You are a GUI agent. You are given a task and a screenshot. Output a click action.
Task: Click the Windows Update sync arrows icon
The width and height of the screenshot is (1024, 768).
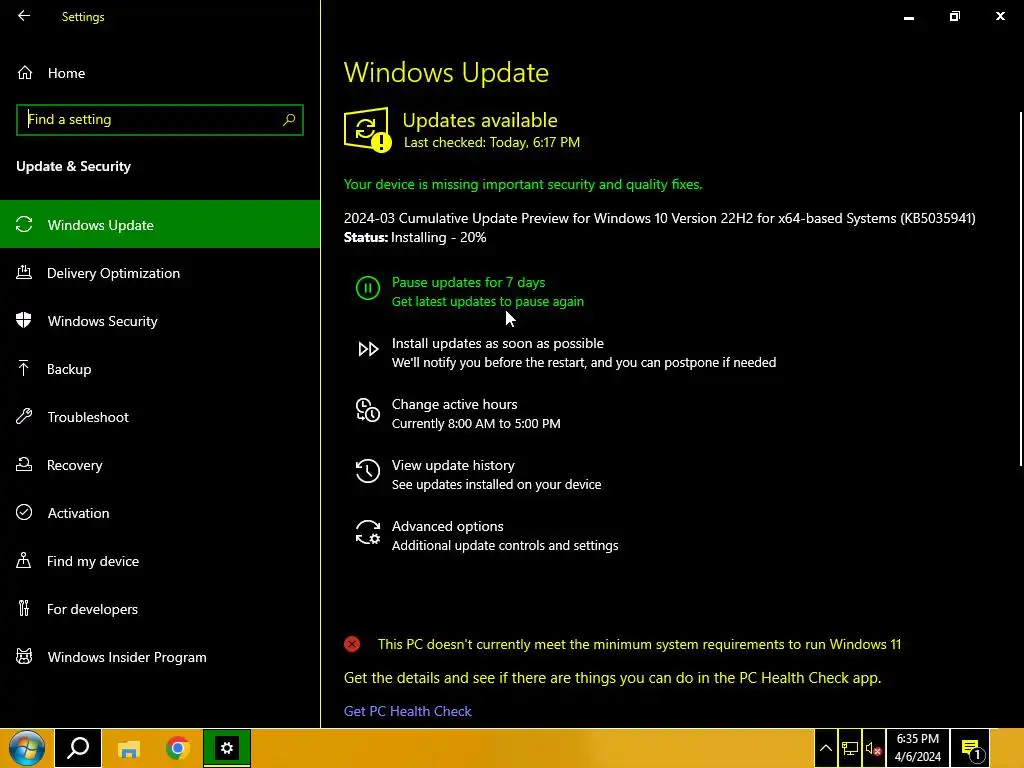coord(24,225)
